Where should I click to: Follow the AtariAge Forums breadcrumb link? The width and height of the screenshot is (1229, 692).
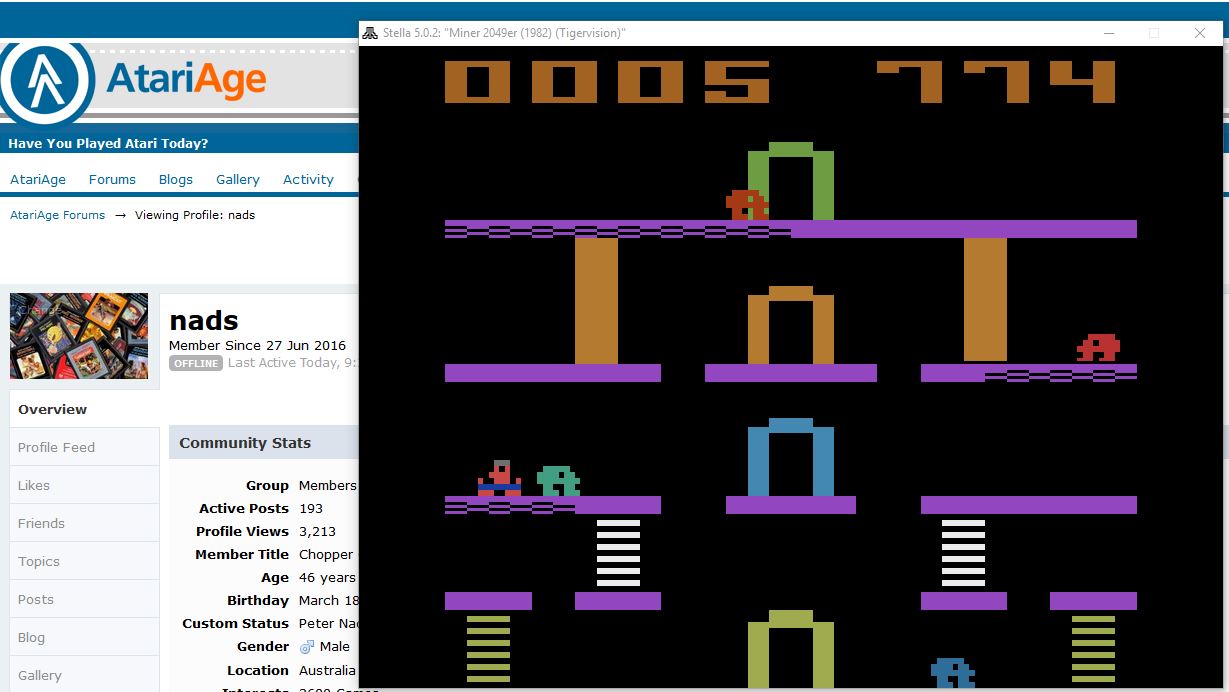click(57, 215)
